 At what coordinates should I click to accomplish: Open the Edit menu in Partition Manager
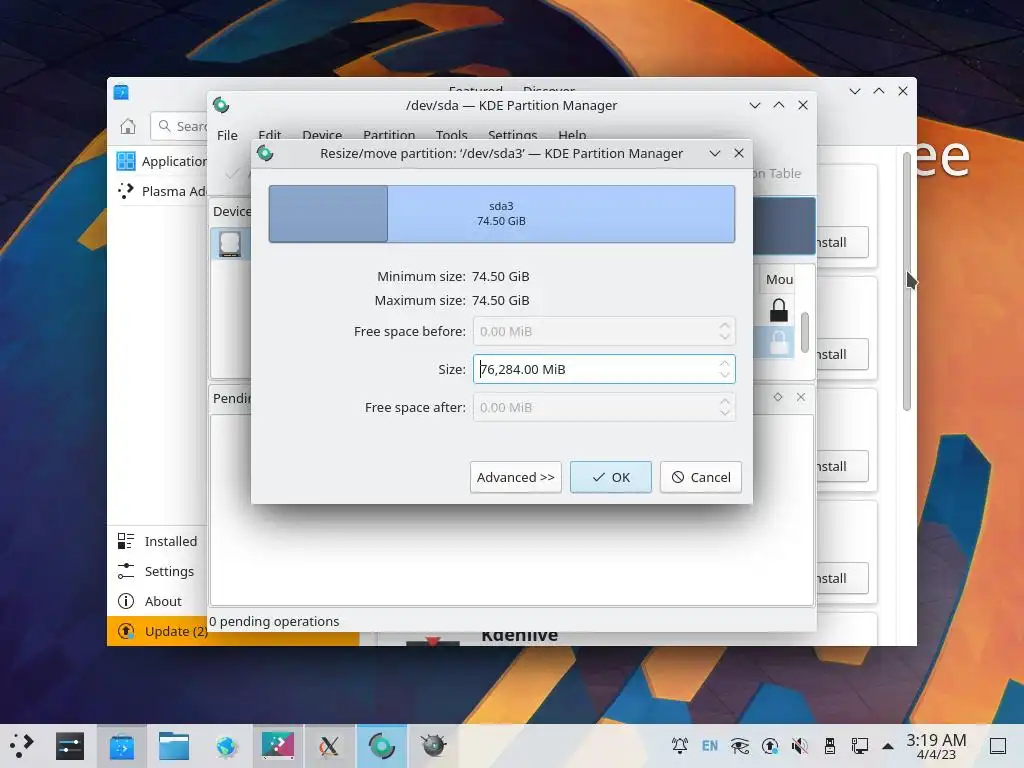pos(270,135)
